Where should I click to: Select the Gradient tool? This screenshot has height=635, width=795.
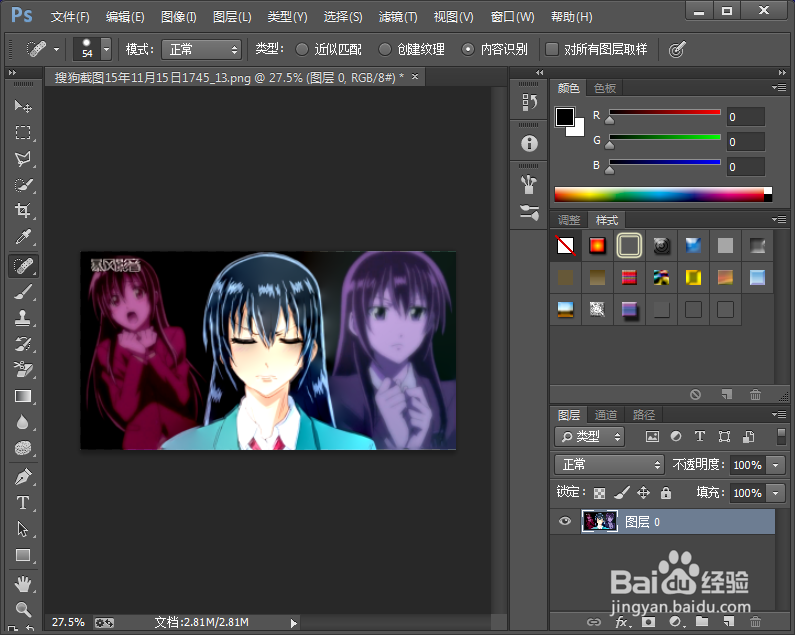click(23, 396)
